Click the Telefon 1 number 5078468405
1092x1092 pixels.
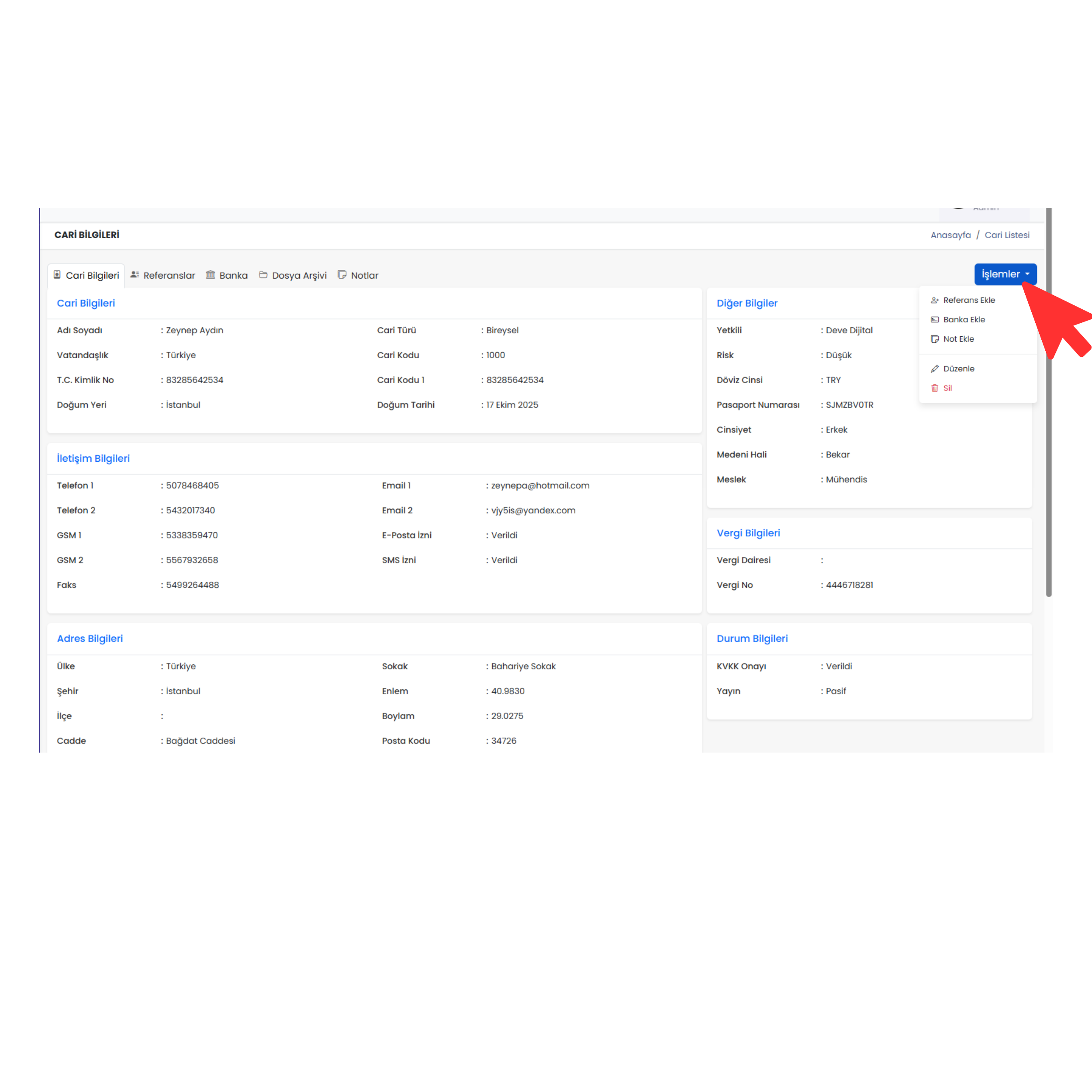[192, 486]
